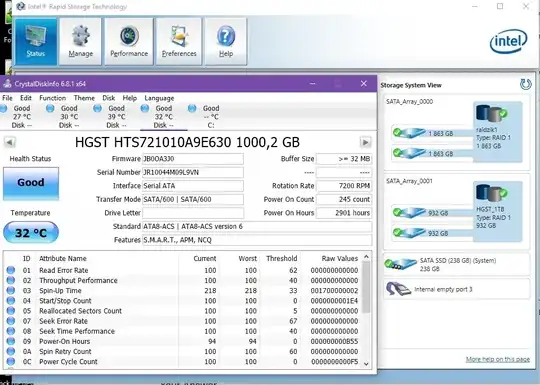
Task: Select the Seek Time Performance row
Action: pos(183,331)
